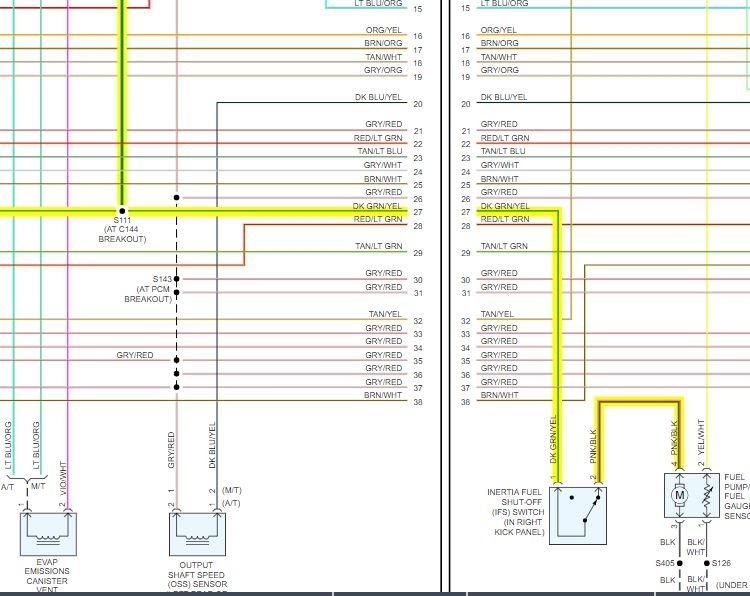750x596 pixels.
Task: Click the S405 ground splice dot
Action: click(x=679, y=563)
